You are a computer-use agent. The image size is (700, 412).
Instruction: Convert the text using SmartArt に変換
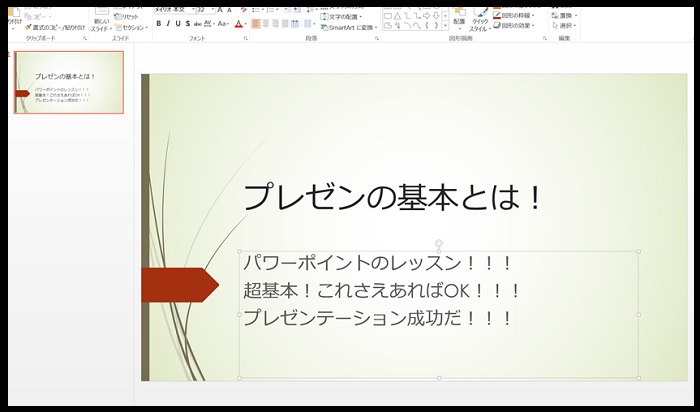point(350,28)
